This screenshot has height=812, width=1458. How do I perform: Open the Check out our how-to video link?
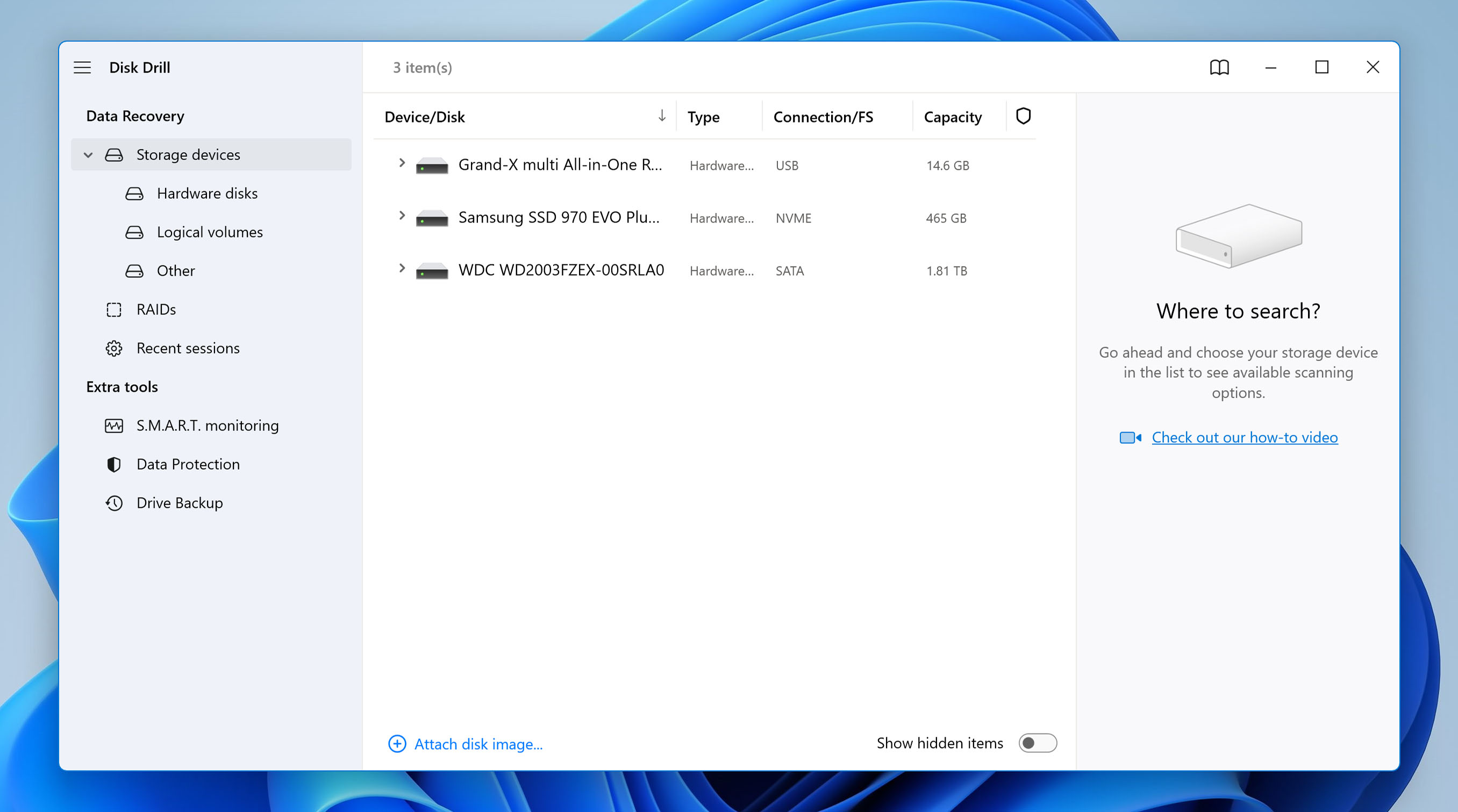pos(1243,437)
